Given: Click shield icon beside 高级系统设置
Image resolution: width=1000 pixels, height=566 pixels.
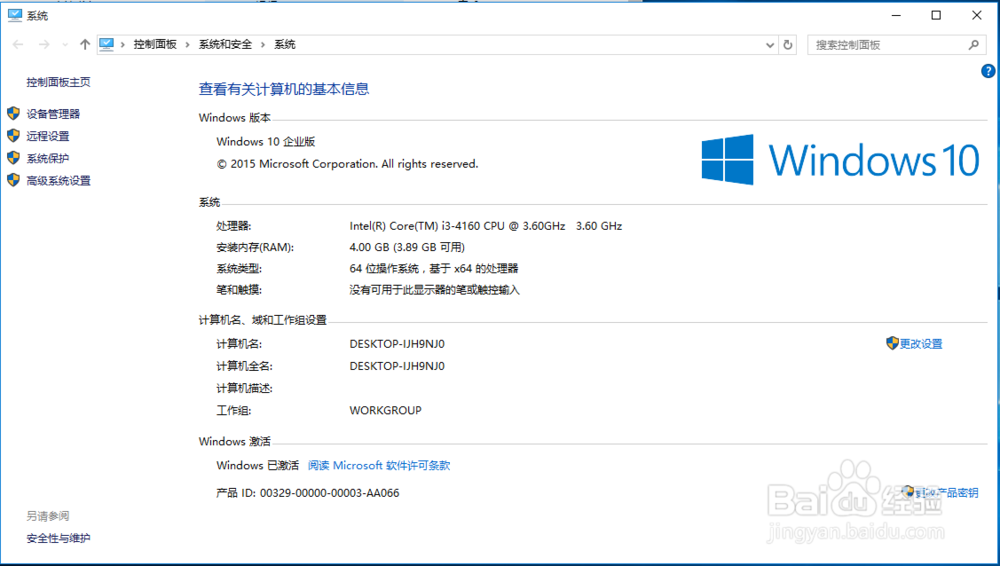Looking at the screenshot, I should [x=13, y=180].
